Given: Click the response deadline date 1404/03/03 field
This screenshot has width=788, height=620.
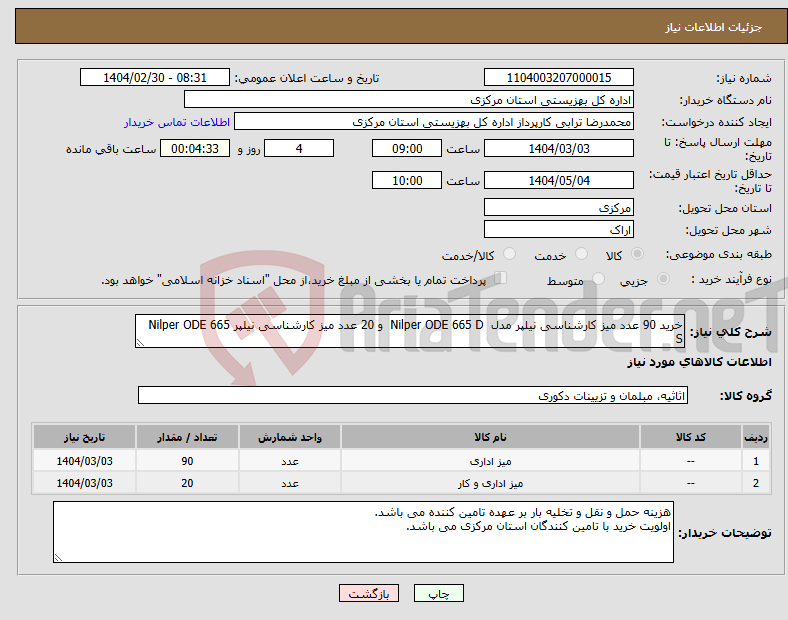Looking at the screenshot, I should tap(558, 148).
